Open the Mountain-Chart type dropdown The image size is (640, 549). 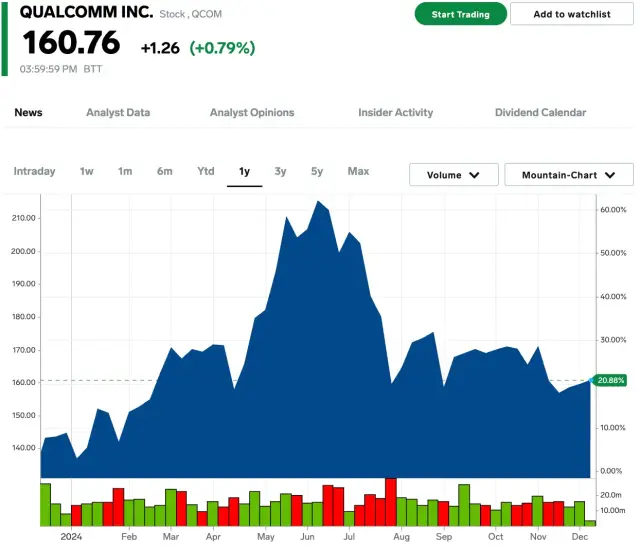(x=568, y=175)
